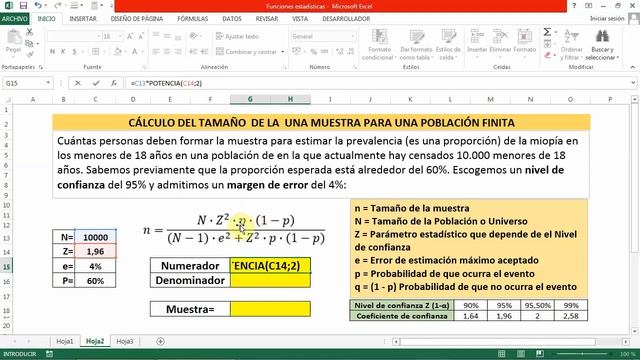Click the Help question mark icon

[574, 6]
